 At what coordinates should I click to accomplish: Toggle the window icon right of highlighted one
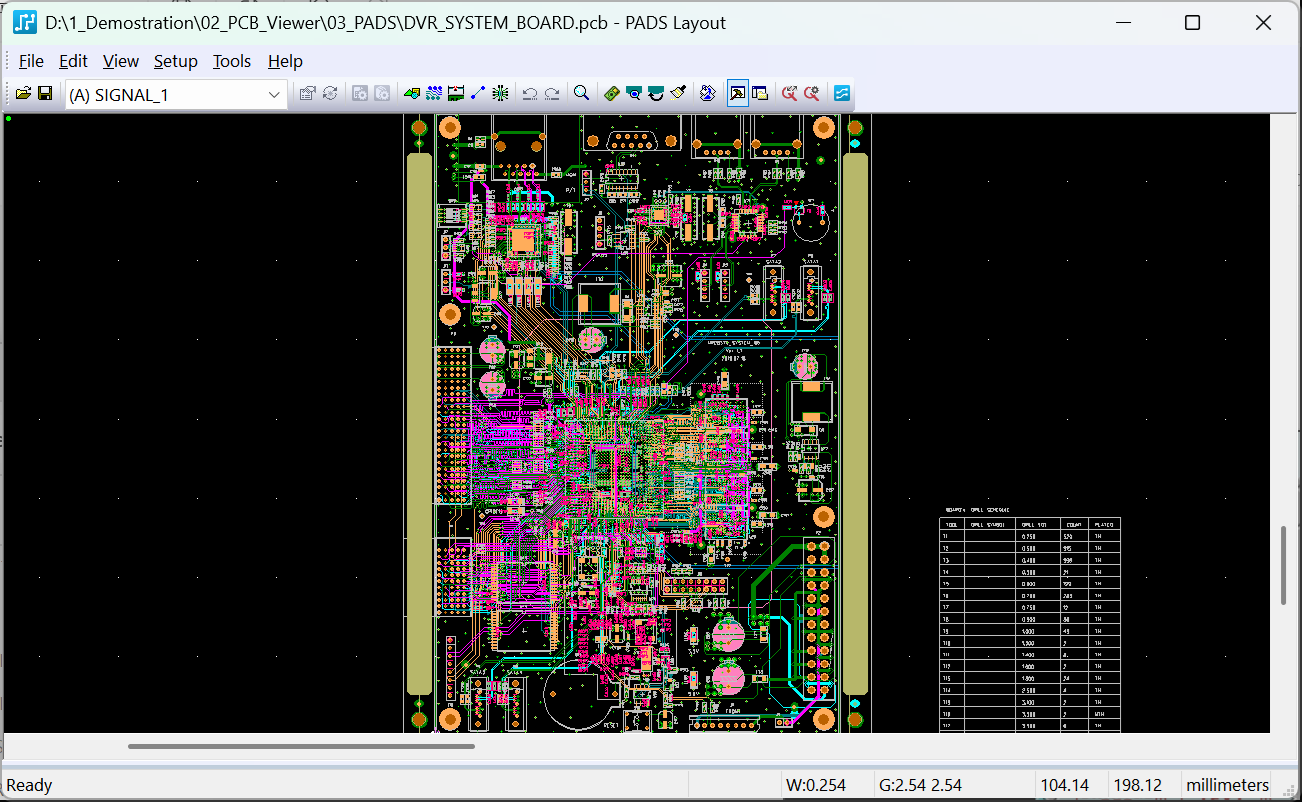pos(759,94)
